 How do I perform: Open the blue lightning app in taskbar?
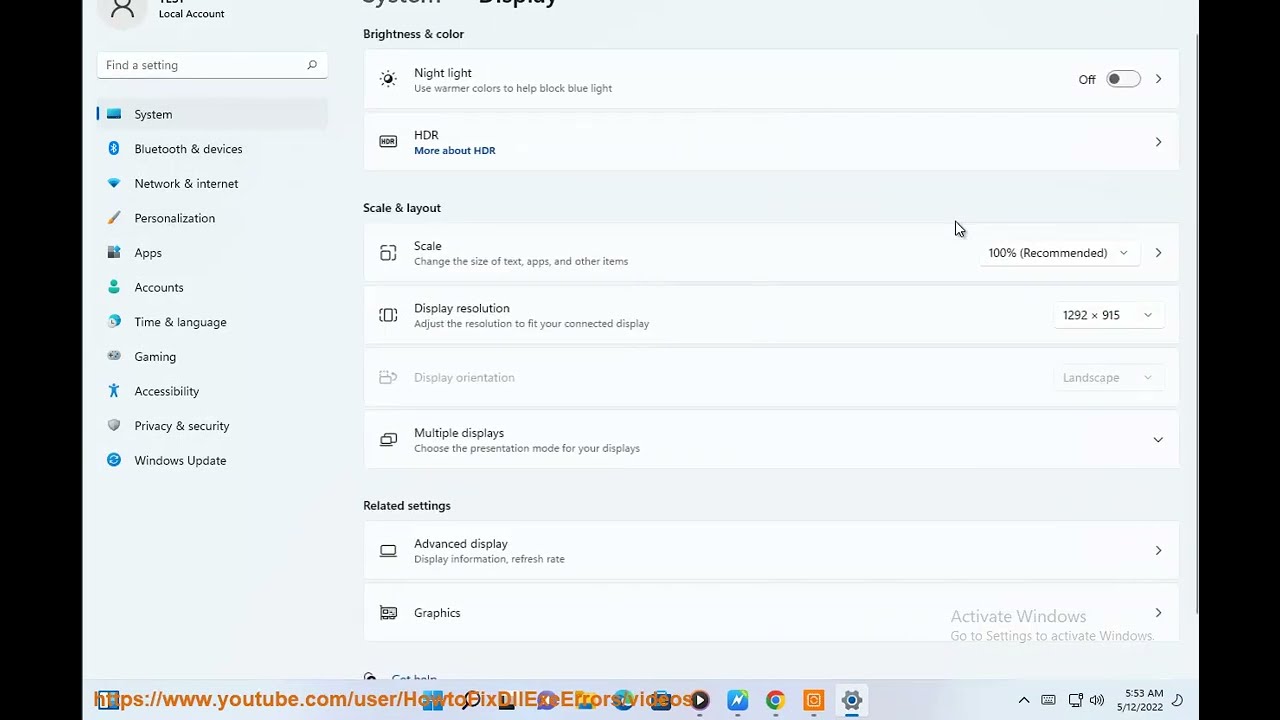[737, 701]
